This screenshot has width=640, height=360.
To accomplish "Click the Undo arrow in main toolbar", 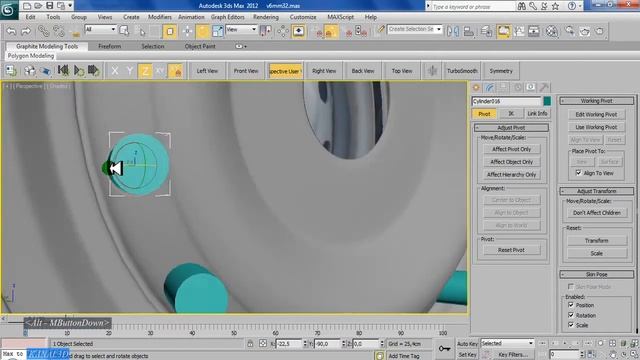I will (11, 31).
